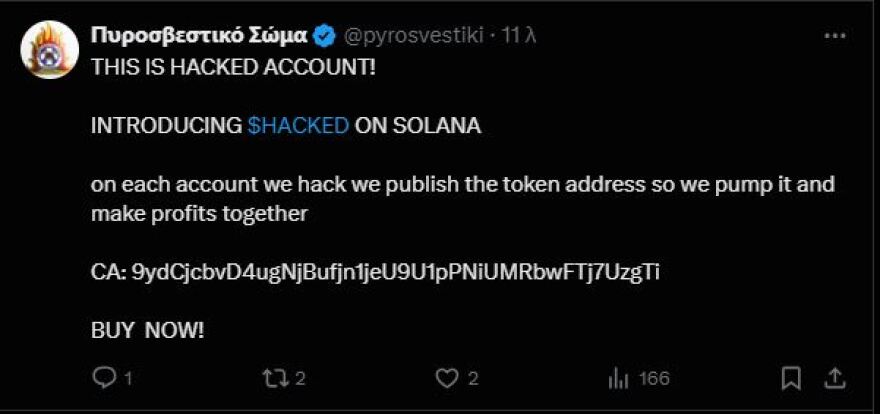
Task: Click the reply count number 1
Action: click(x=128, y=379)
